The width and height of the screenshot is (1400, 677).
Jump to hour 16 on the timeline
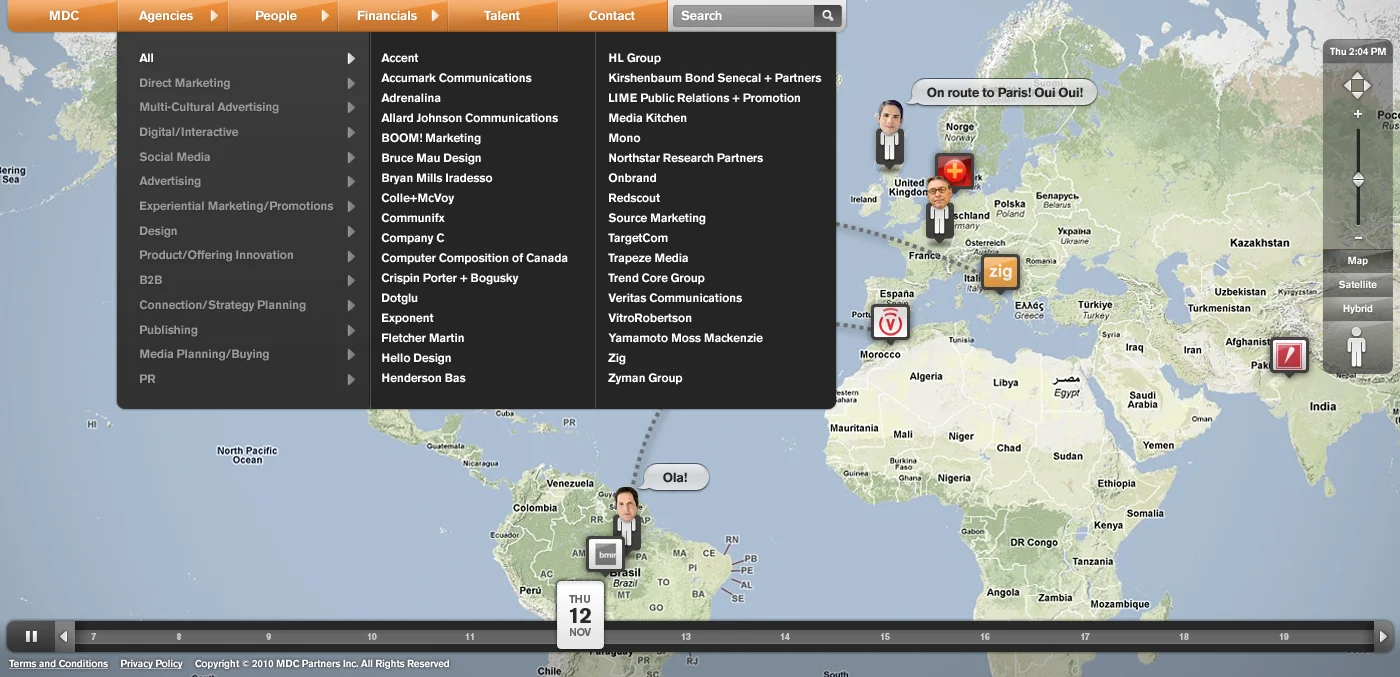coord(985,637)
